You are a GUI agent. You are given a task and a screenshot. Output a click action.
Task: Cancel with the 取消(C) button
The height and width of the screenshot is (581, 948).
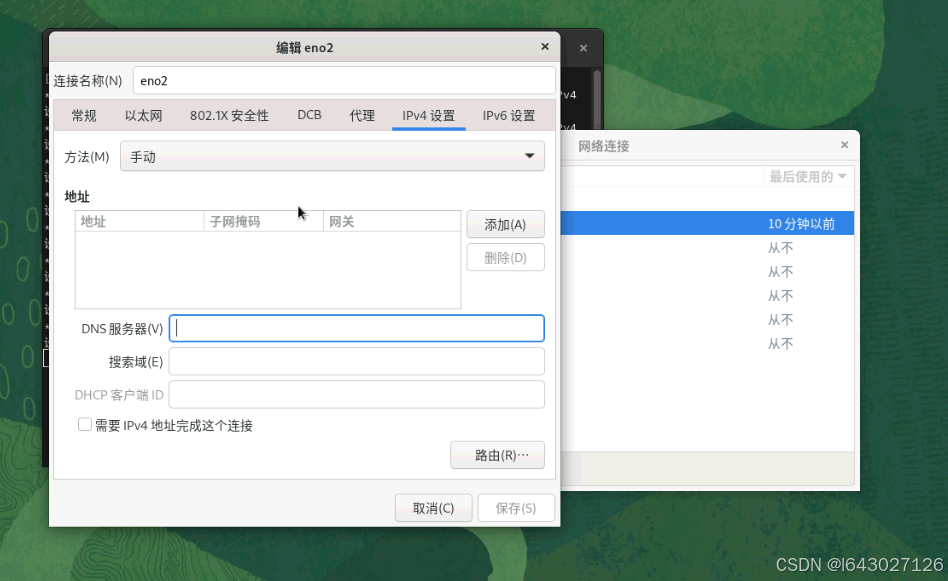tap(433, 508)
